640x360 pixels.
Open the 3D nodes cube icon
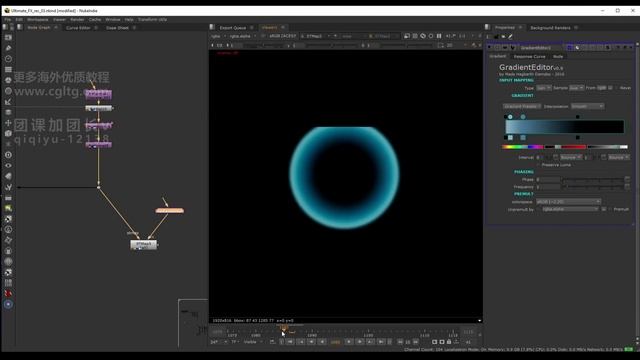[x=8, y=133]
